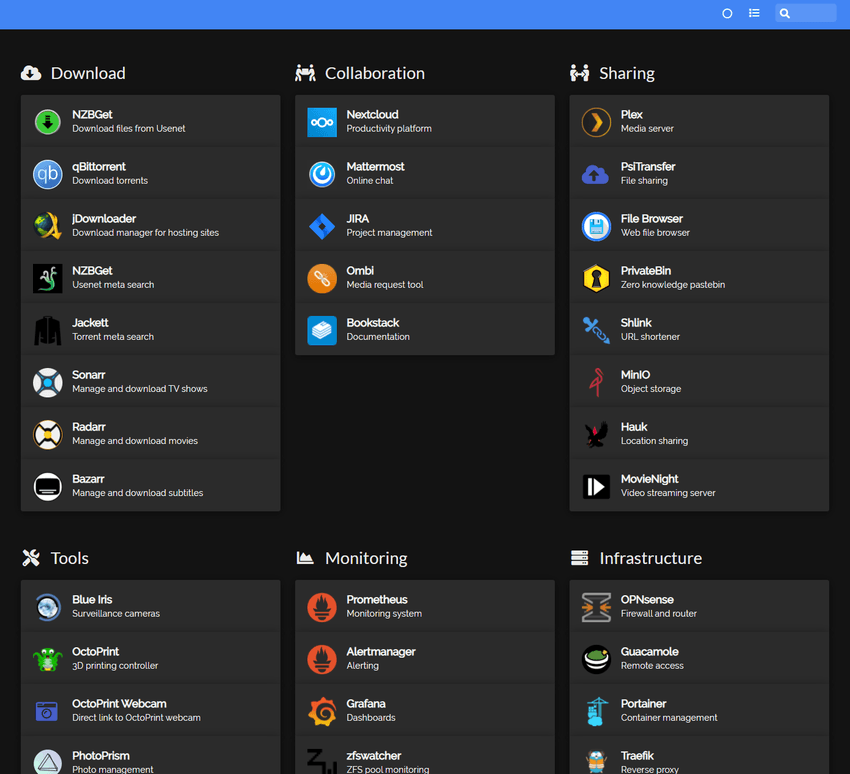
Task: Click 'URL shortener' description
Action: tap(650, 337)
